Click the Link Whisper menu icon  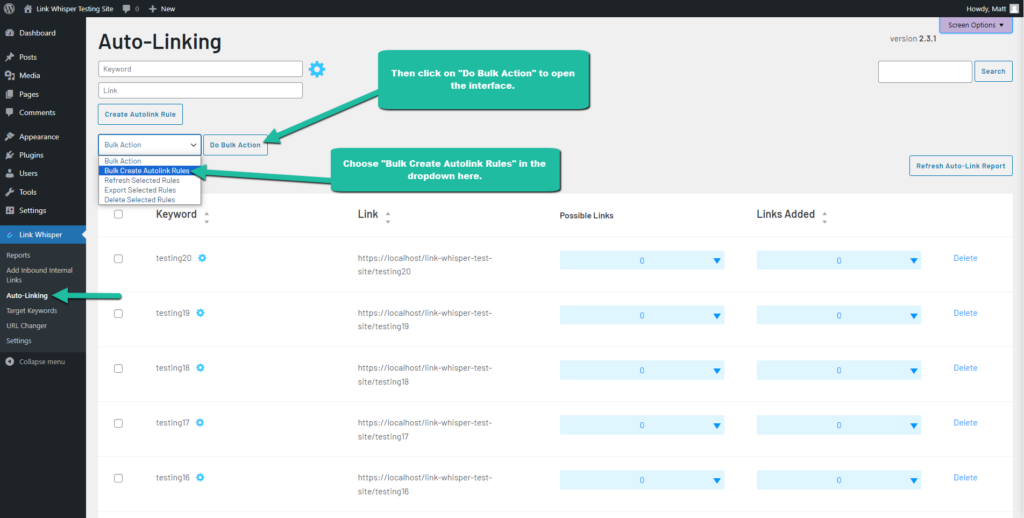(x=10, y=235)
